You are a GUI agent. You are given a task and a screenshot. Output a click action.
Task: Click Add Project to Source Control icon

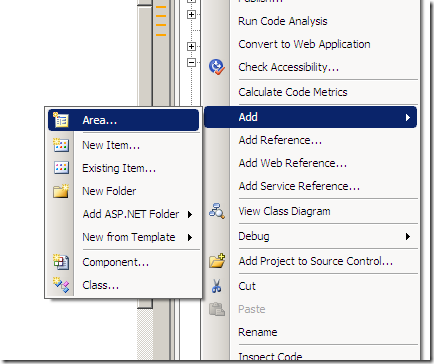[x=217, y=261]
